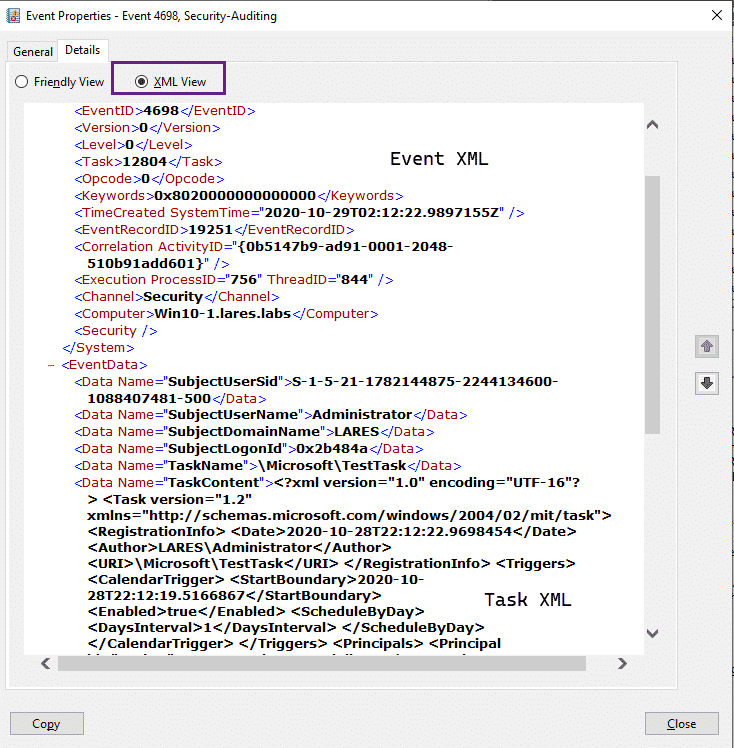The image size is (734, 748).
Task: Click the Enabled true text
Action: (186, 612)
